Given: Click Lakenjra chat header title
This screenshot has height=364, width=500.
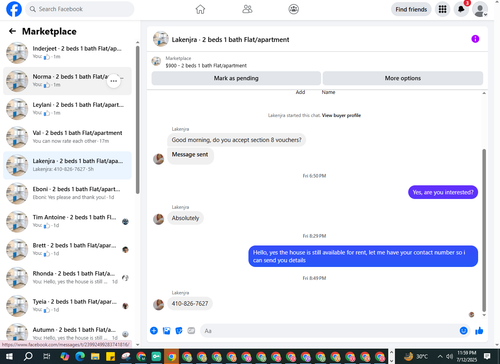Looking at the screenshot, I should click(x=230, y=40).
